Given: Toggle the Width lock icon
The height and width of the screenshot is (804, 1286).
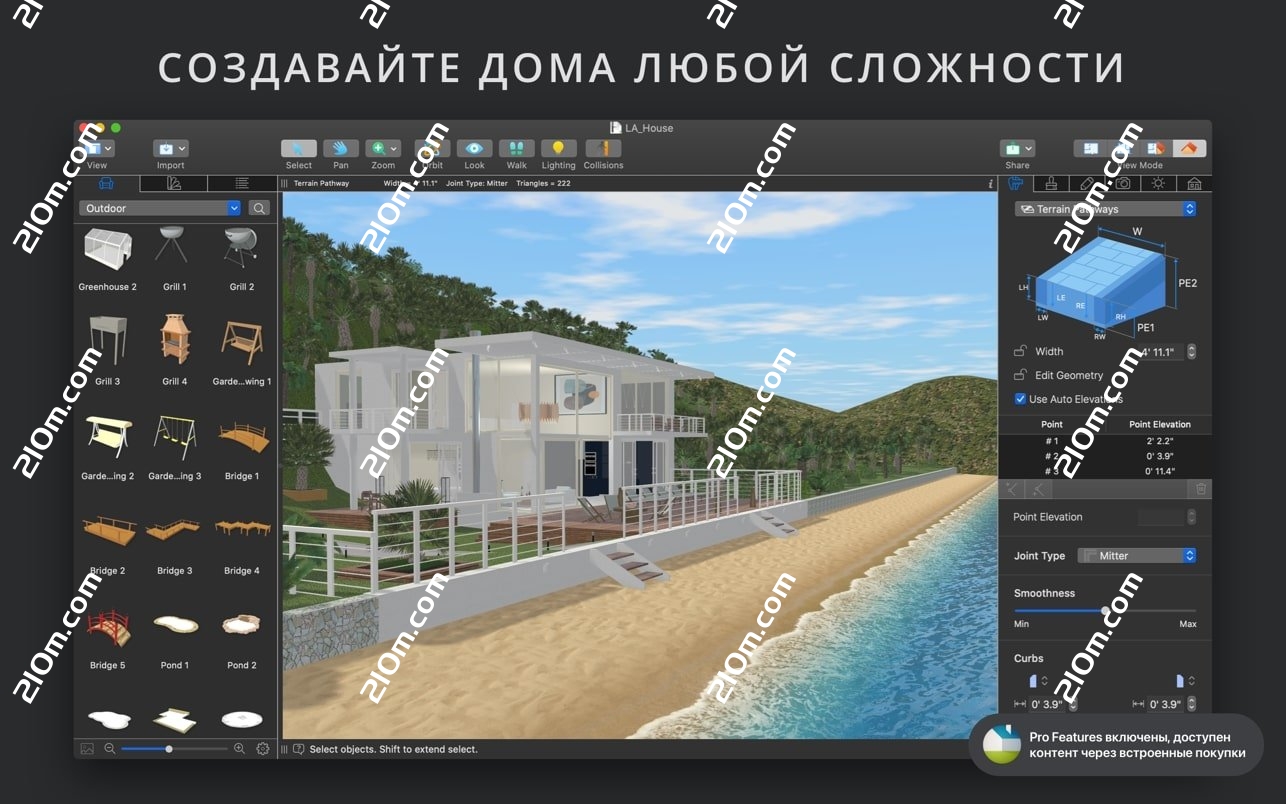Looking at the screenshot, I should (1020, 351).
